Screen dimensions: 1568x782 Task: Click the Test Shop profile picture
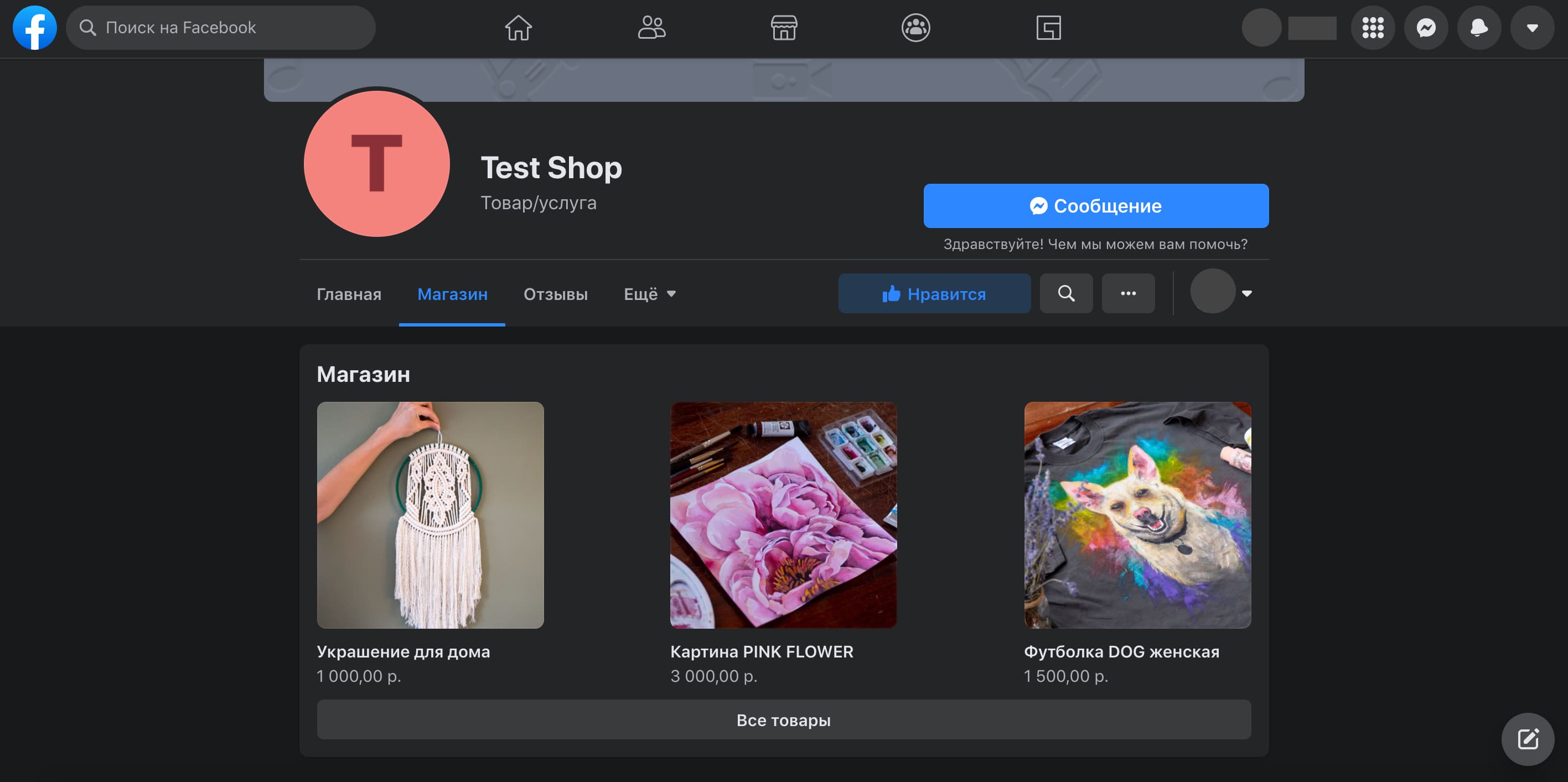point(377,164)
